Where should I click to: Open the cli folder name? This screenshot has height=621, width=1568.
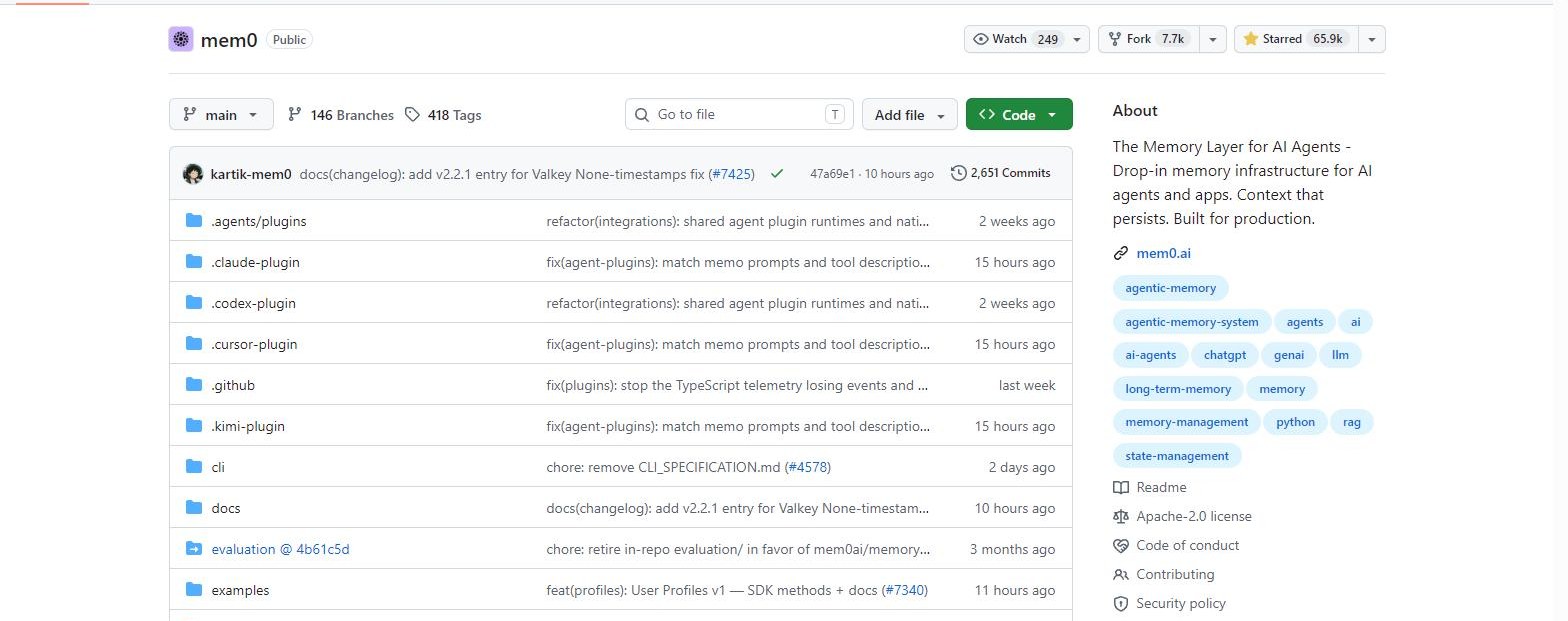(218, 467)
